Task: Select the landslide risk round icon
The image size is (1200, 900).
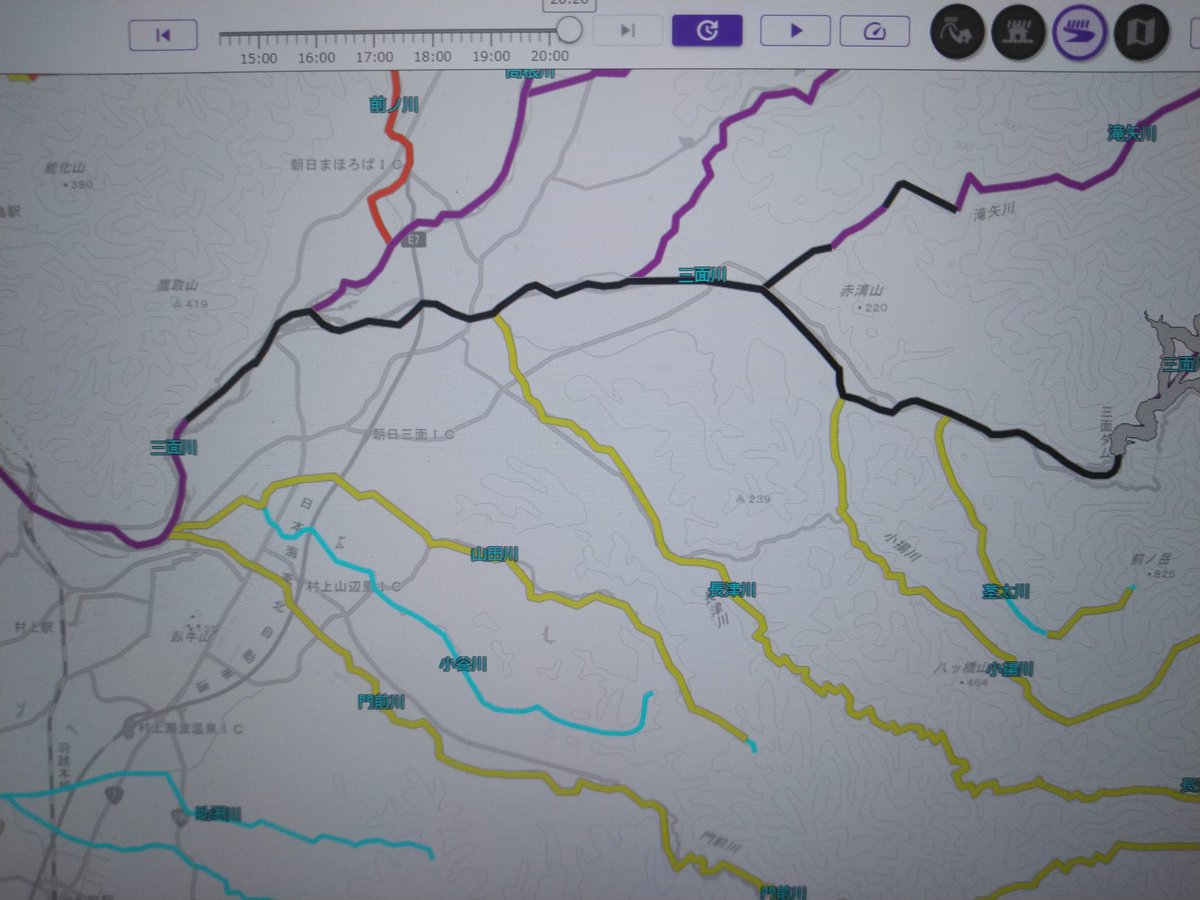Action: pos(958,33)
